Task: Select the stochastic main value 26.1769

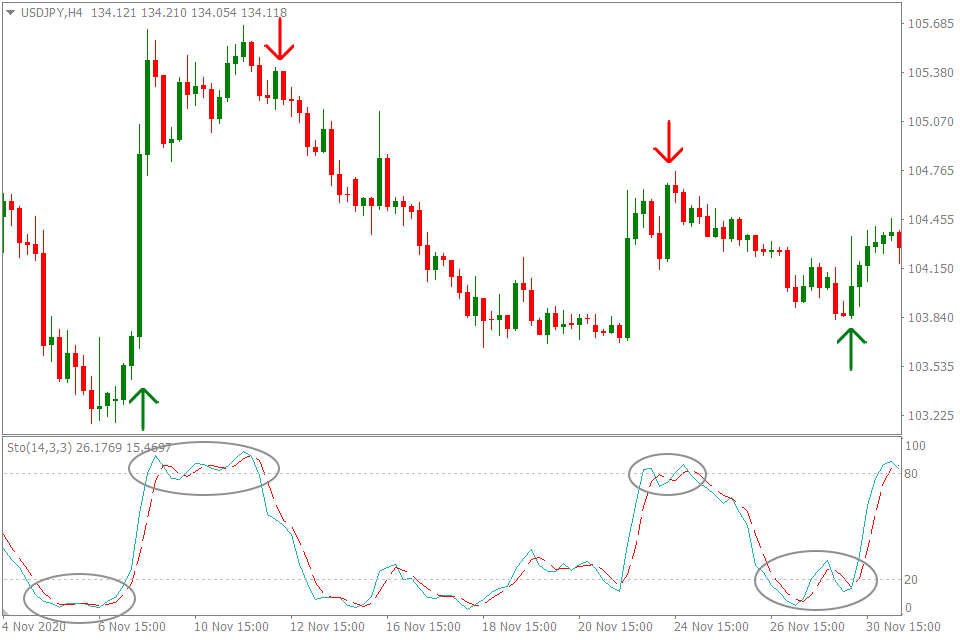Action: tap(99, 448)
